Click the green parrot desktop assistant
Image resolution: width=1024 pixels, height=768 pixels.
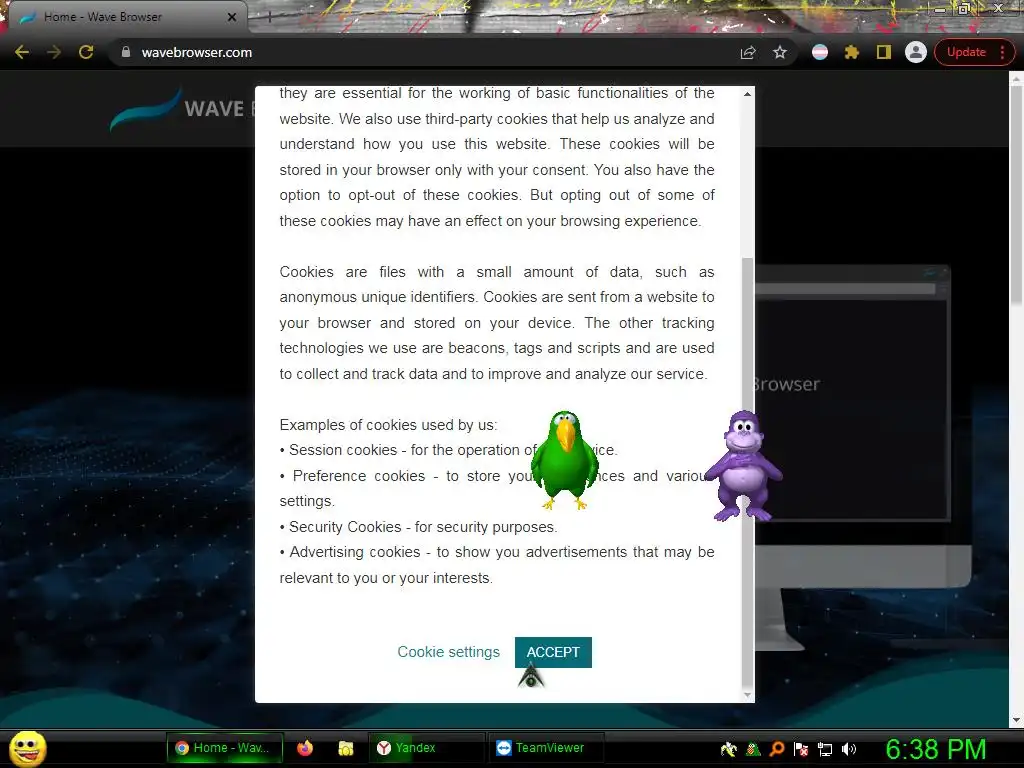click(x=564, y=460)
